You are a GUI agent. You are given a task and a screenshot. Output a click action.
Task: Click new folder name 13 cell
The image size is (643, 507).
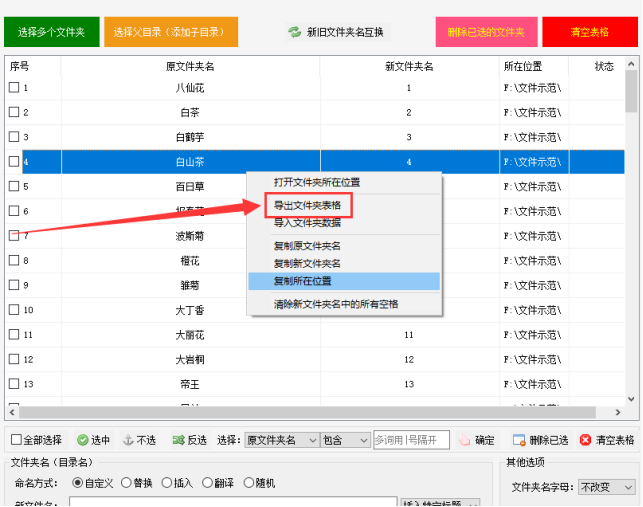point(409,384)
